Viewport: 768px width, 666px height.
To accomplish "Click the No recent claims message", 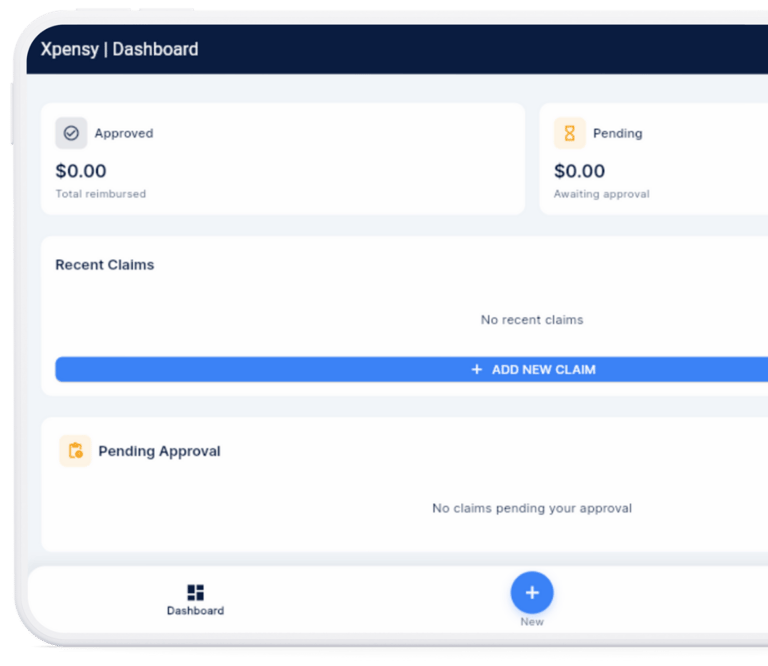I will coord(532,320).
